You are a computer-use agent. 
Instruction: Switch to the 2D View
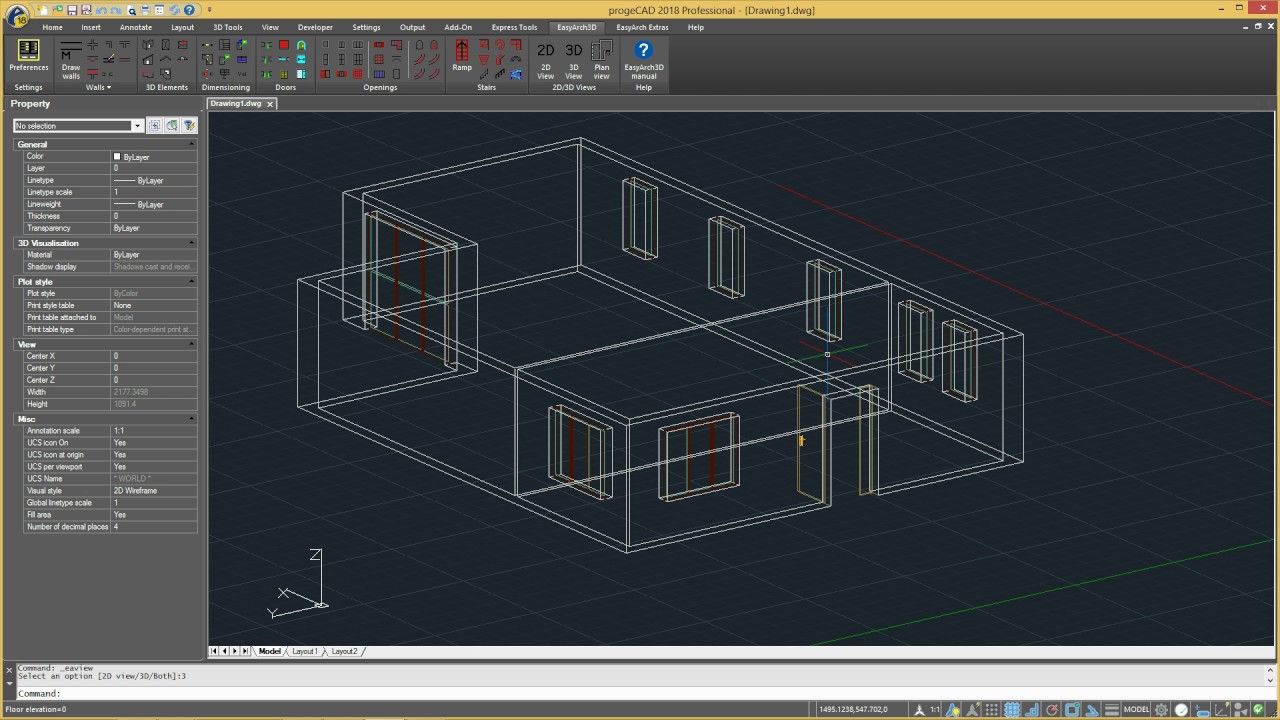(x=545, y=59)
